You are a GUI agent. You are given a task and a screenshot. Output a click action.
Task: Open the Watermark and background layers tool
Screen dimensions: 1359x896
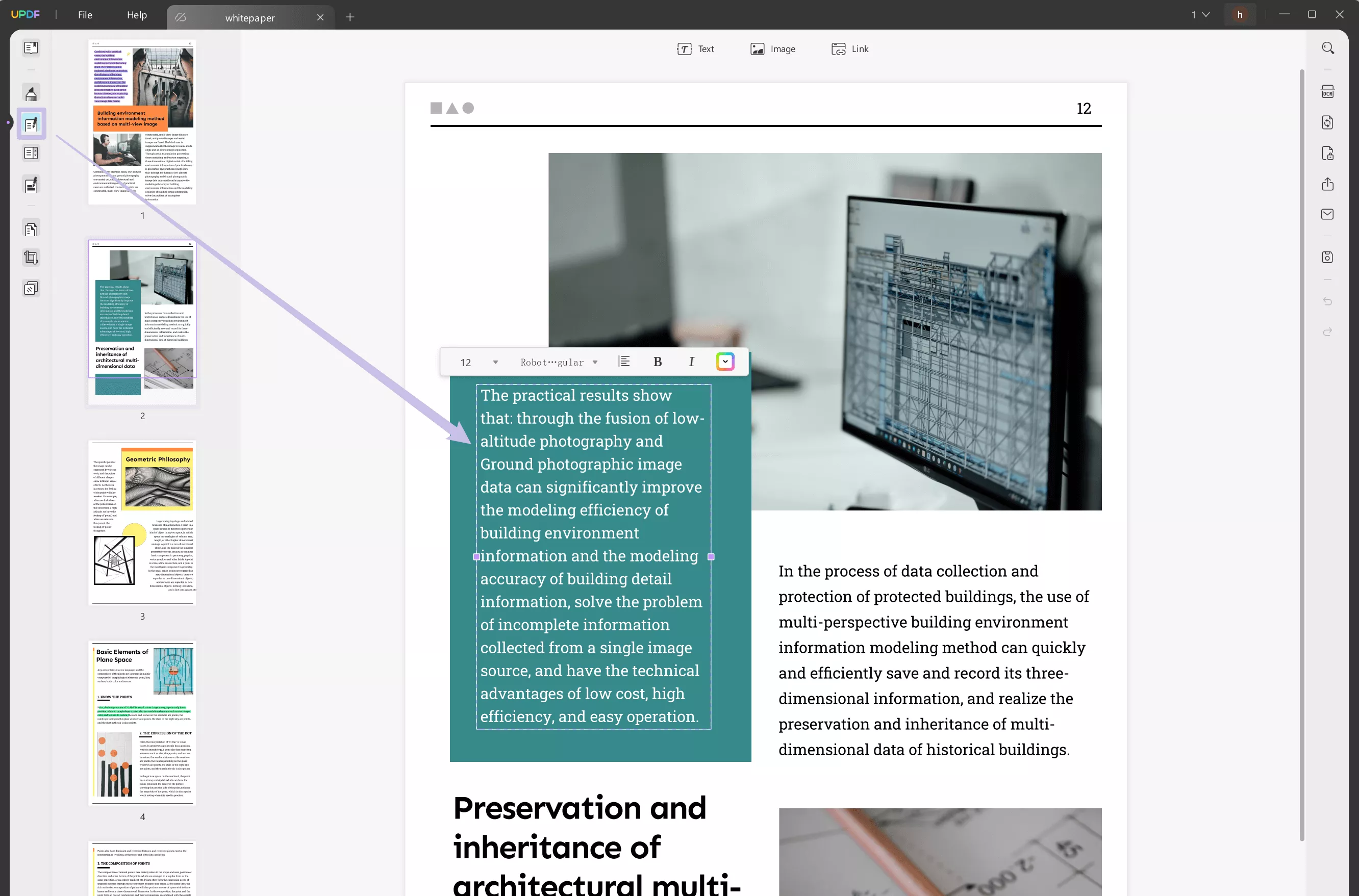click(31, 289)
